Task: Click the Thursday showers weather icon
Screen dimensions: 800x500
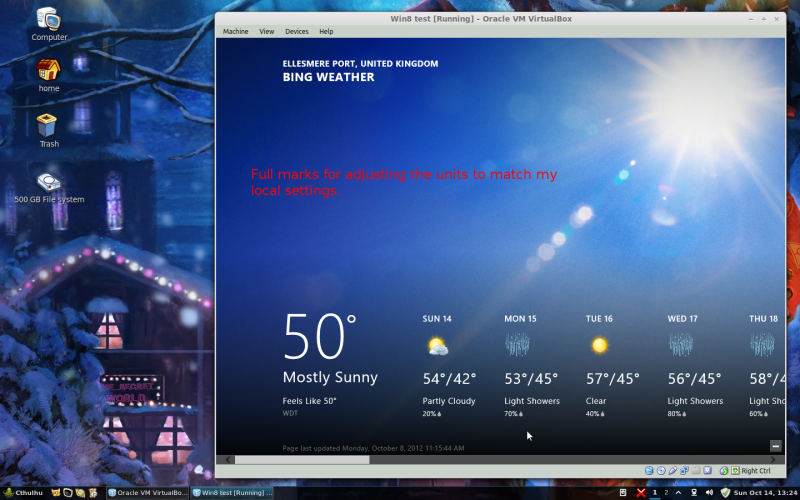Action: click(762, 344)
